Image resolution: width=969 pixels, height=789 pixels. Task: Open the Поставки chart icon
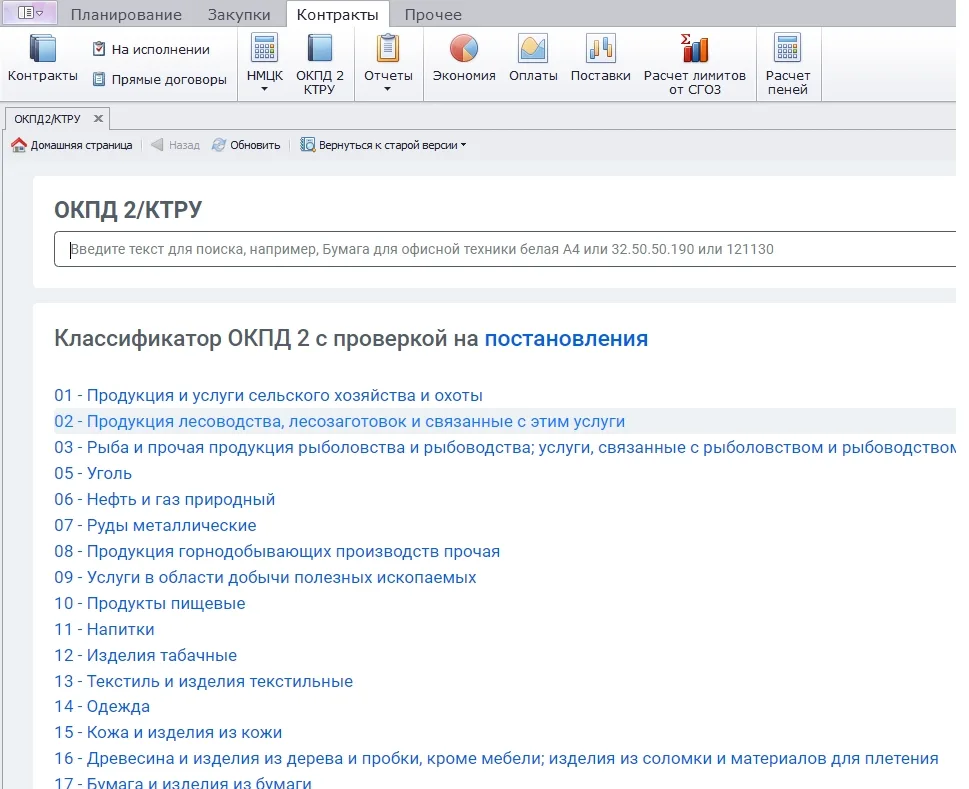[600, 49]
